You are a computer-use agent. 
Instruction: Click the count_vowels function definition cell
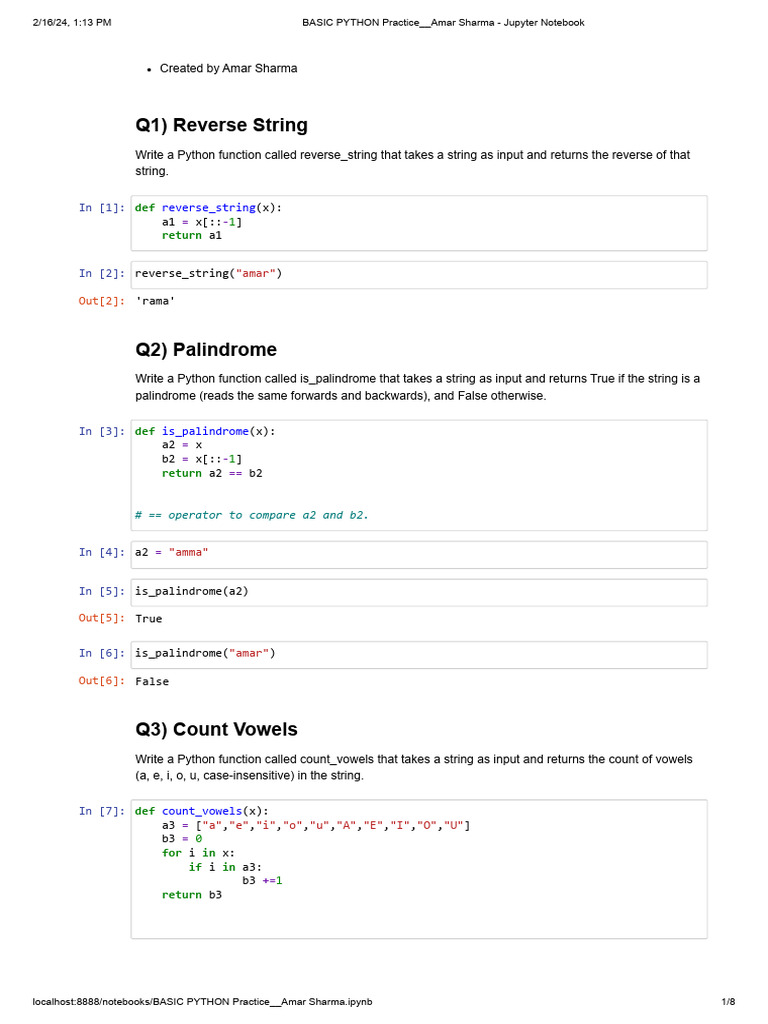(x=418, y=868)
